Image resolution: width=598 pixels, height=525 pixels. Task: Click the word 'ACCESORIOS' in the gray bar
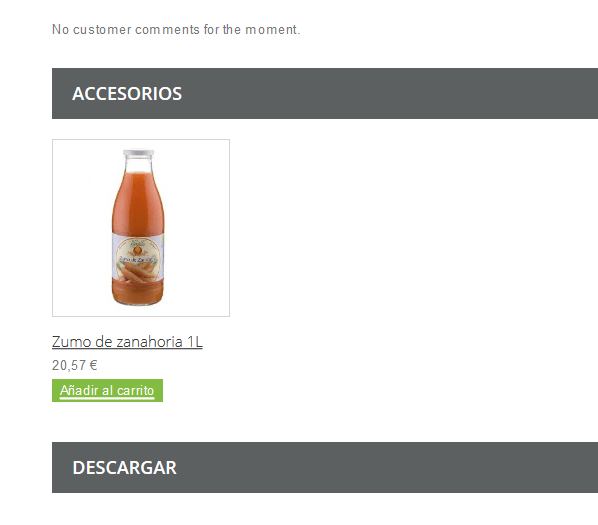127,94
